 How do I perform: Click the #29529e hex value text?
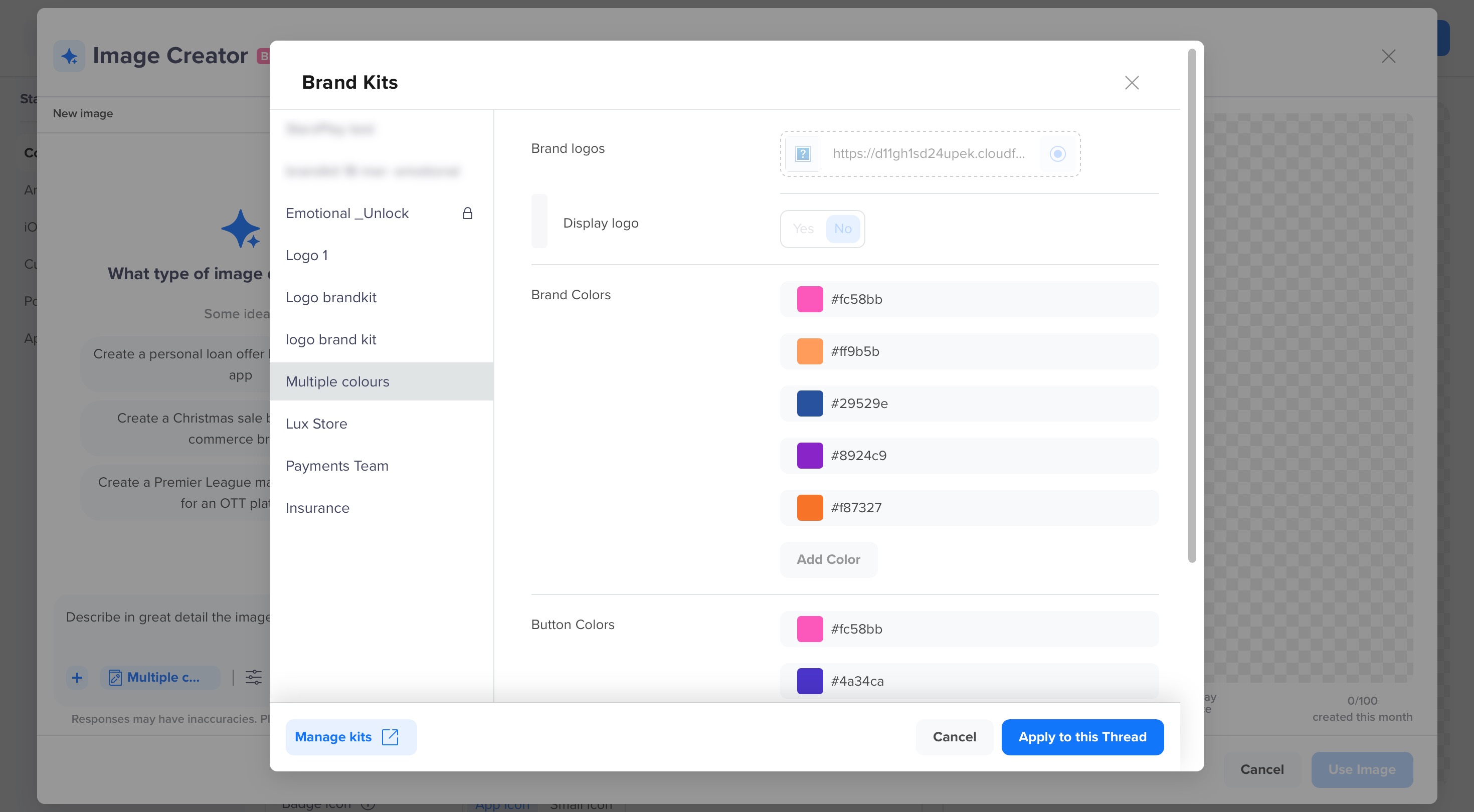coord(859,403)
